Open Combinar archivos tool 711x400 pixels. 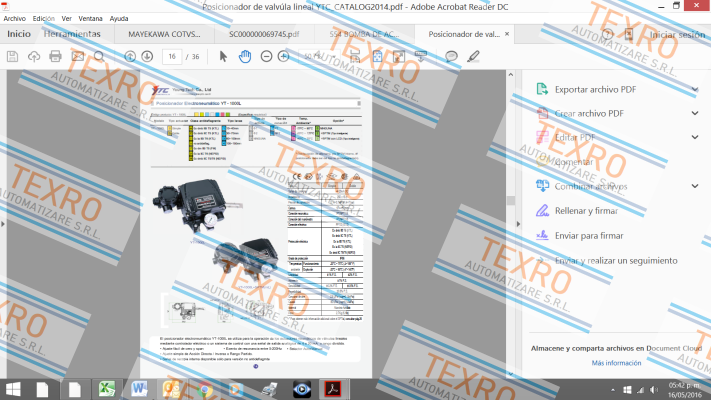[x=591, y=186]
